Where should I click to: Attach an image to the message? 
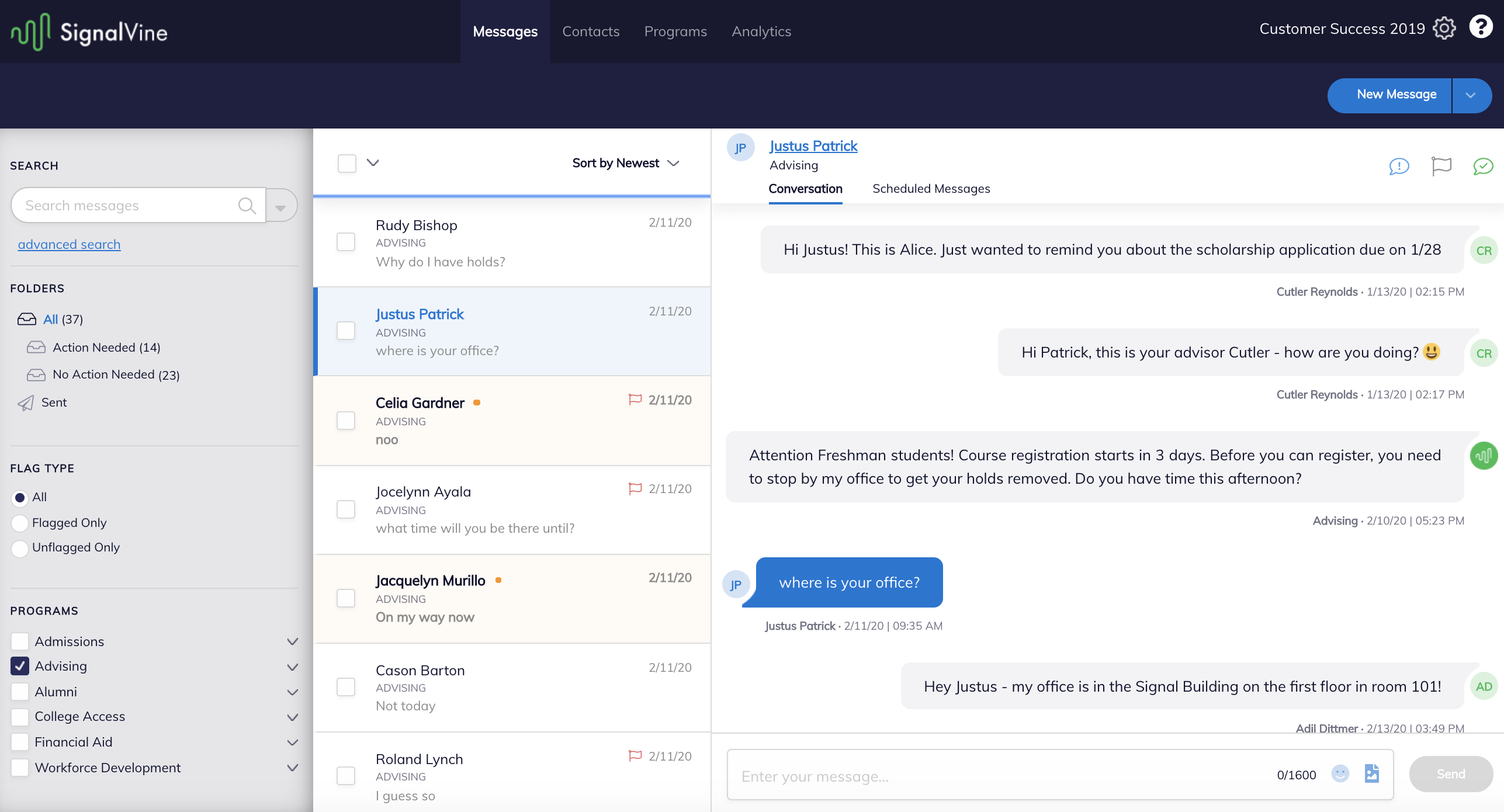[1372, 773]
